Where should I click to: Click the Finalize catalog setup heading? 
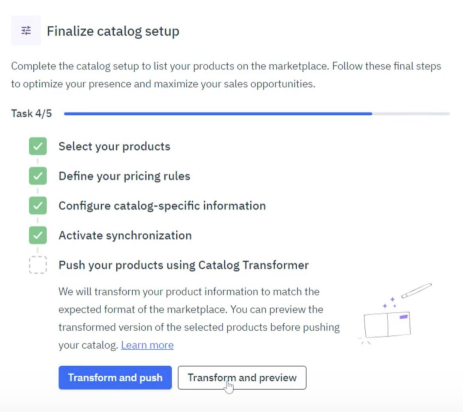[113, 31]
